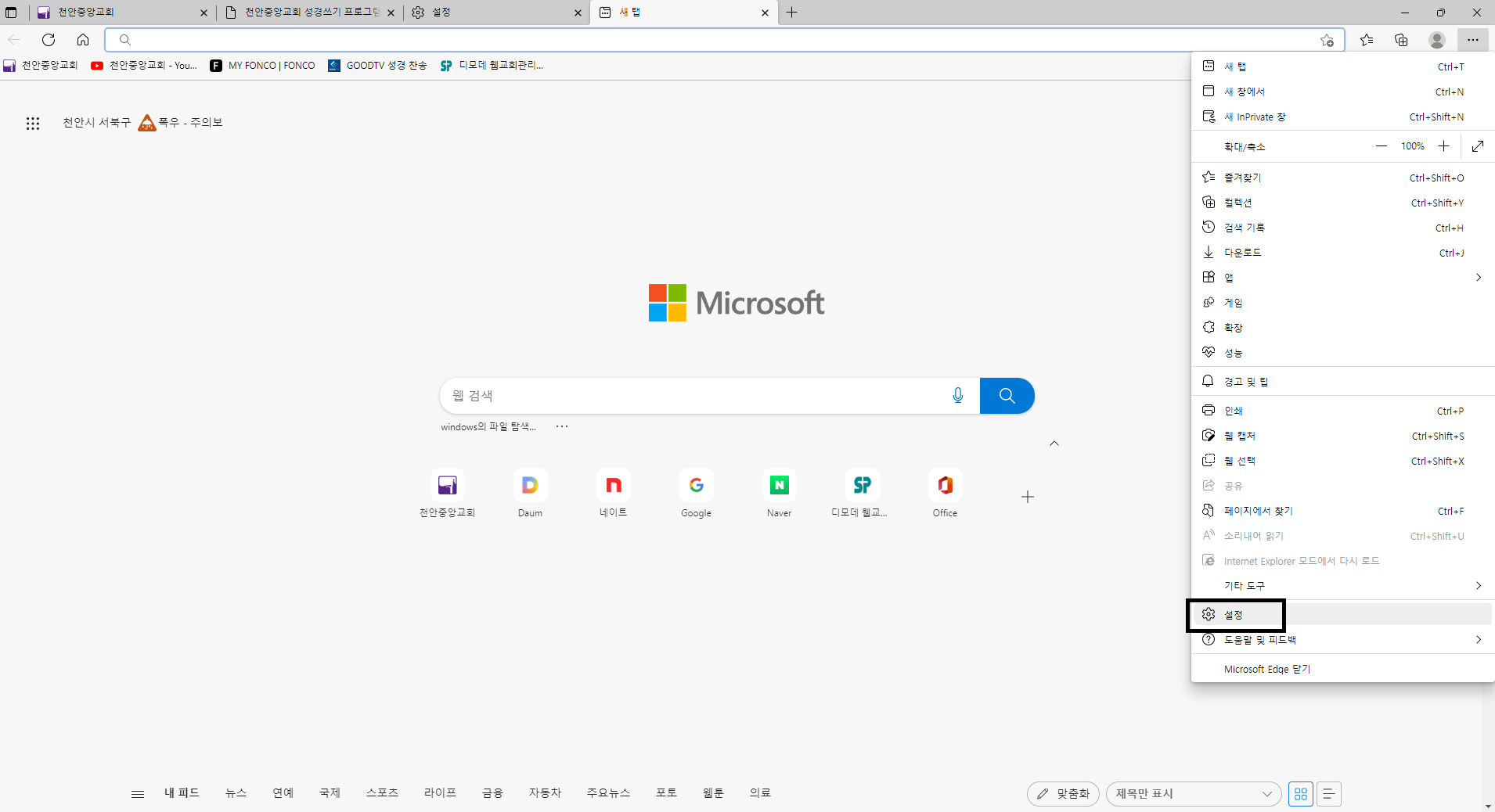Open 검색 기록 from the menu
1495x812 pixels.
point(1342,228)
